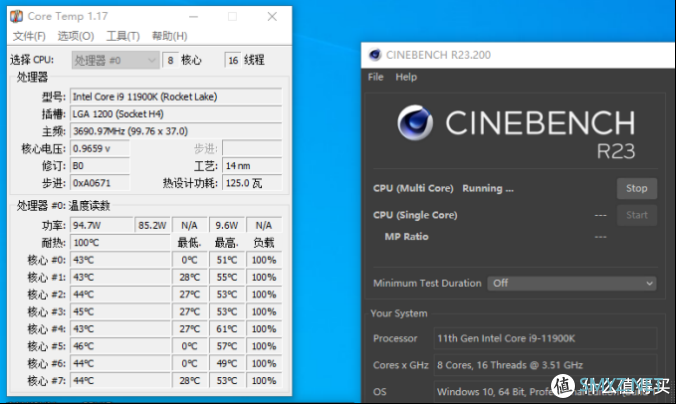This screenshot has height=404, width=676.
Task: Open the 工具(T) menu in Core Temp
Action: (123, 36)
